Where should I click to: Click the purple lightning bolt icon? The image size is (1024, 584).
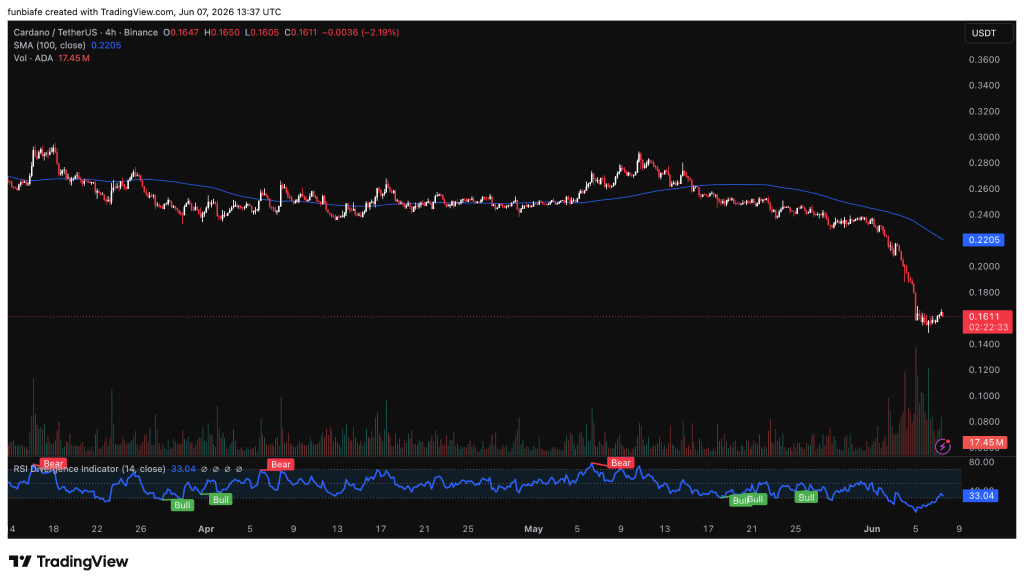(x=942, y=446)
